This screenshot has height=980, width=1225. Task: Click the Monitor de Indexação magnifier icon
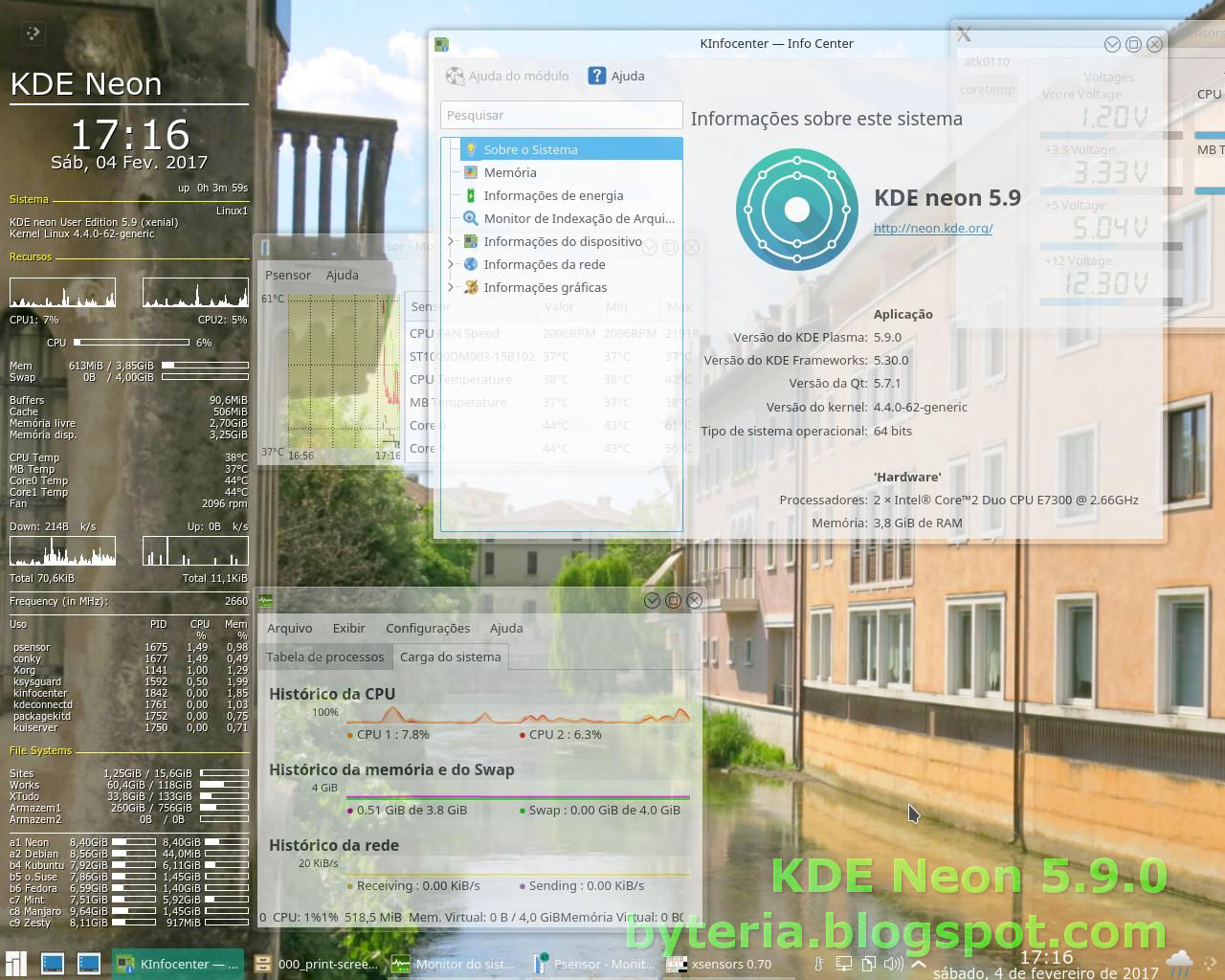tap(469, 218)
